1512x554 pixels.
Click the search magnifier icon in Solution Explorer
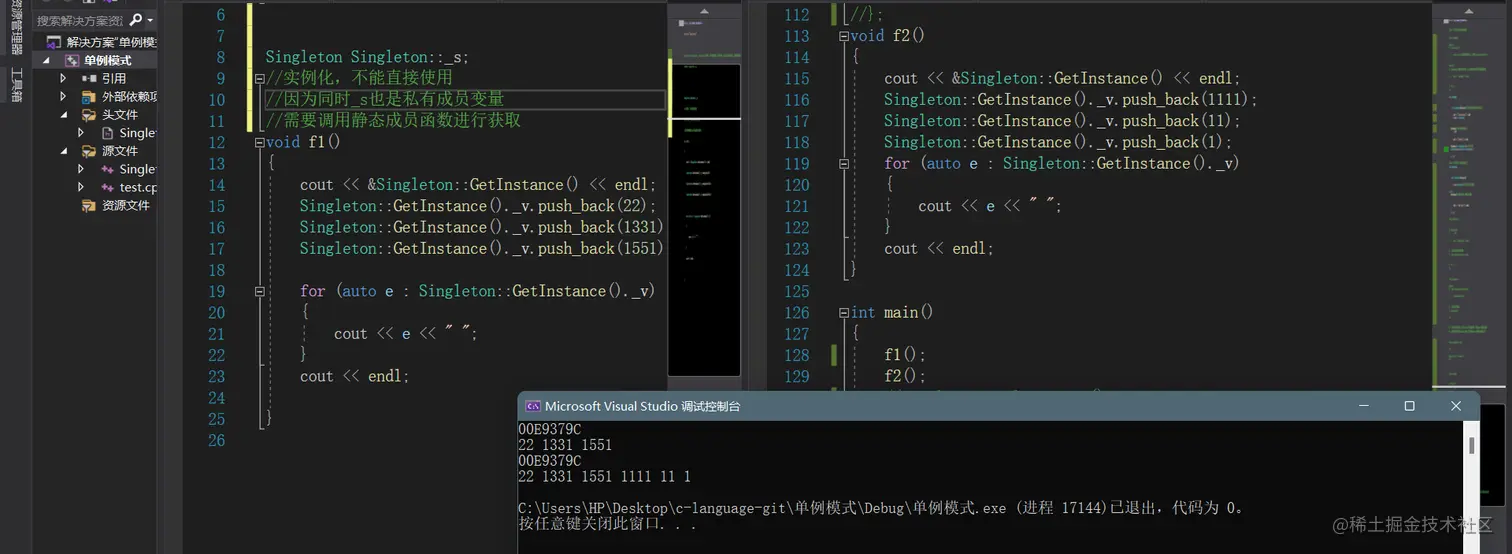[135, 20]
